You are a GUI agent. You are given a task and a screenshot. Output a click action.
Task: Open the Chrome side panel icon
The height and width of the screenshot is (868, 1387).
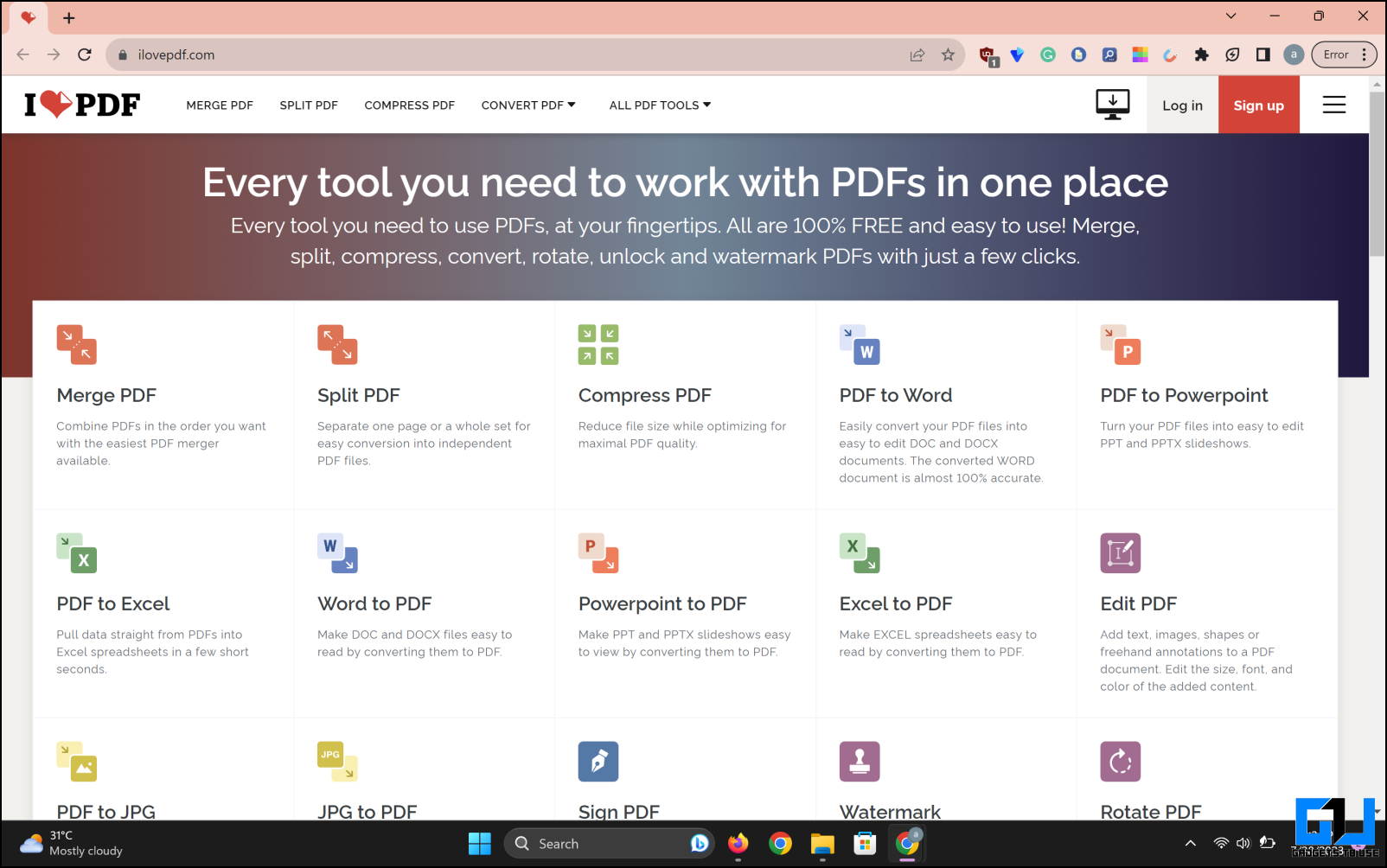tap(1263, 54)
